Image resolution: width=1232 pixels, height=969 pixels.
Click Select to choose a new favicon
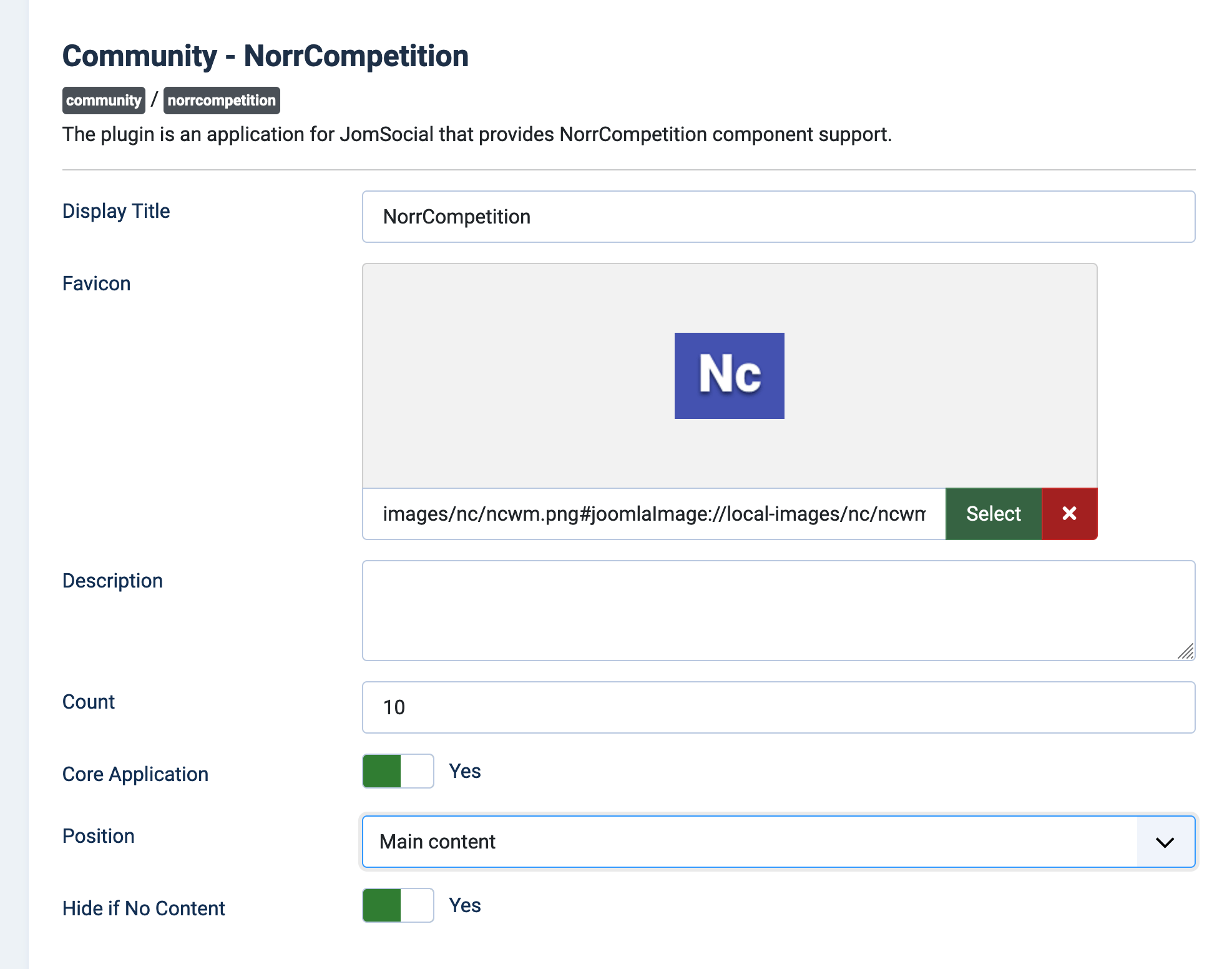pos(993,513)
